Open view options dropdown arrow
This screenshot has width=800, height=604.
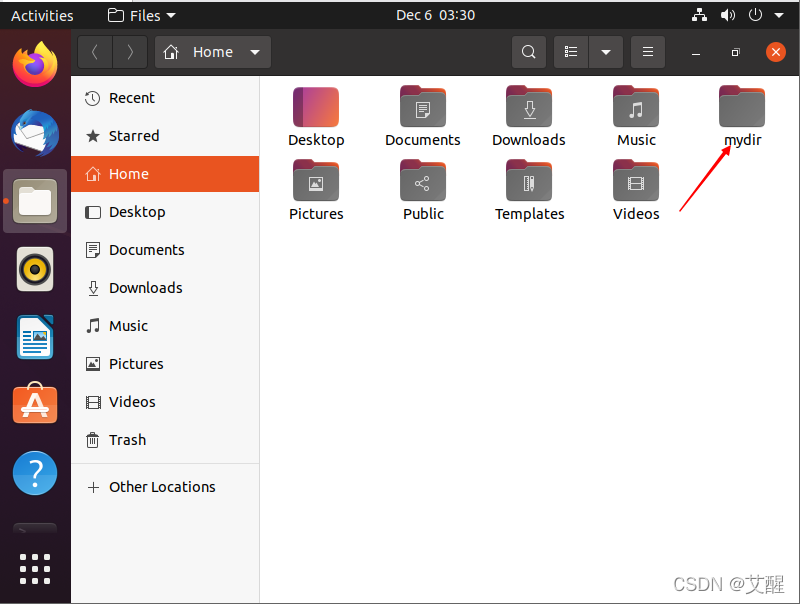[606, 52]
